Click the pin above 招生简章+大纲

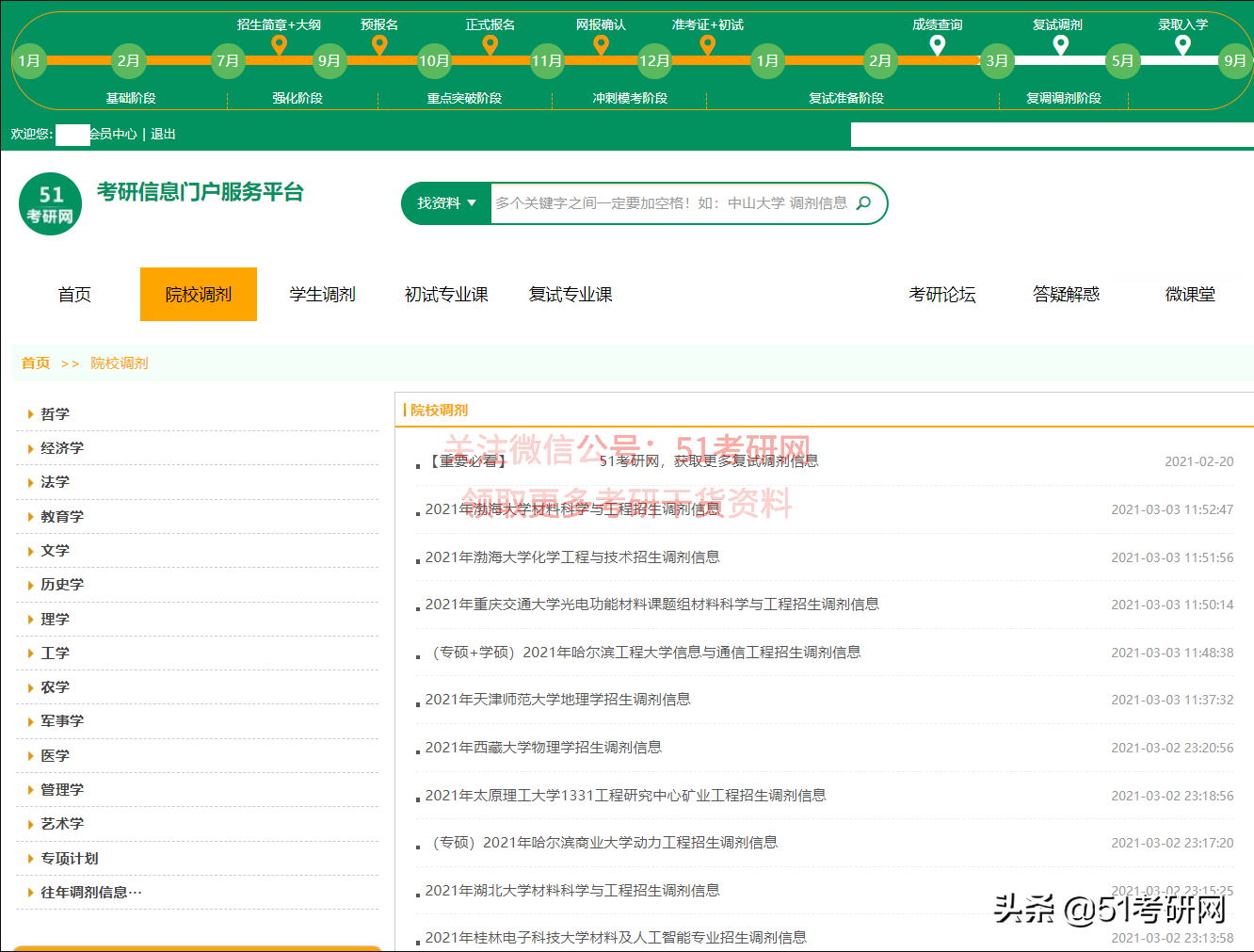pos(279,44)
